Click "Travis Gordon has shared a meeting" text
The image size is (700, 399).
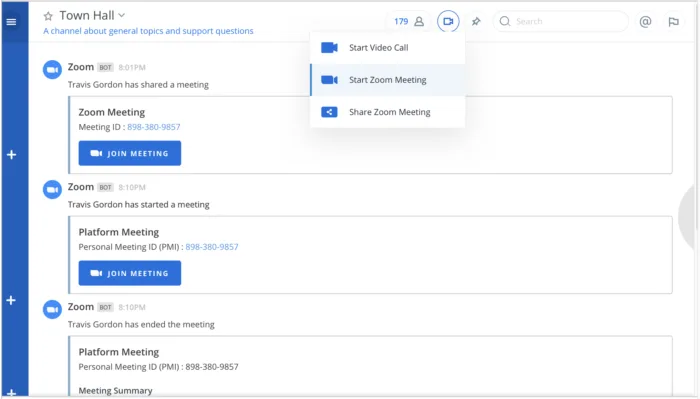click(x=138, y=85)
